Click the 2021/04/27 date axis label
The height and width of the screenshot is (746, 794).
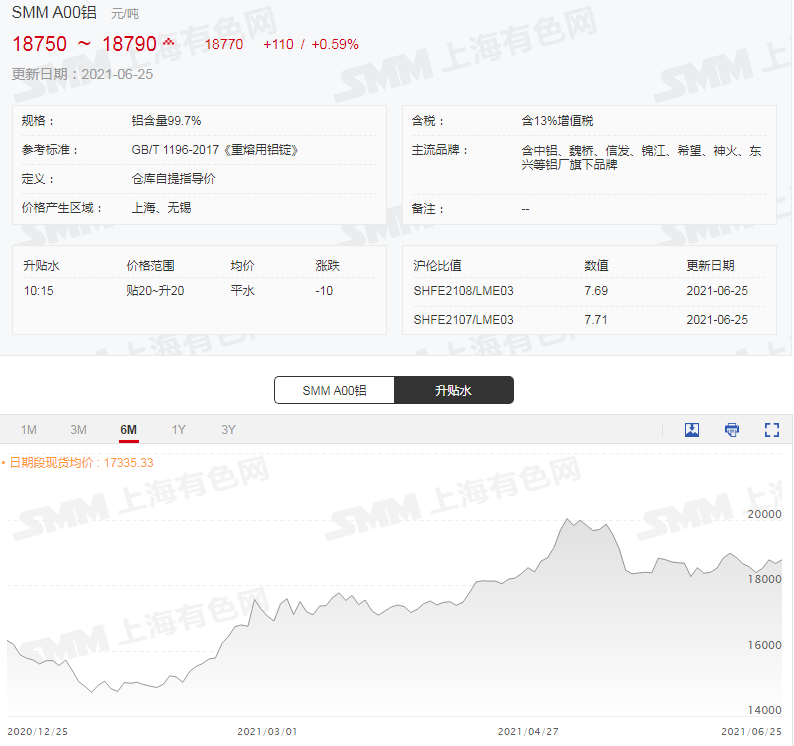pos(527,732)
